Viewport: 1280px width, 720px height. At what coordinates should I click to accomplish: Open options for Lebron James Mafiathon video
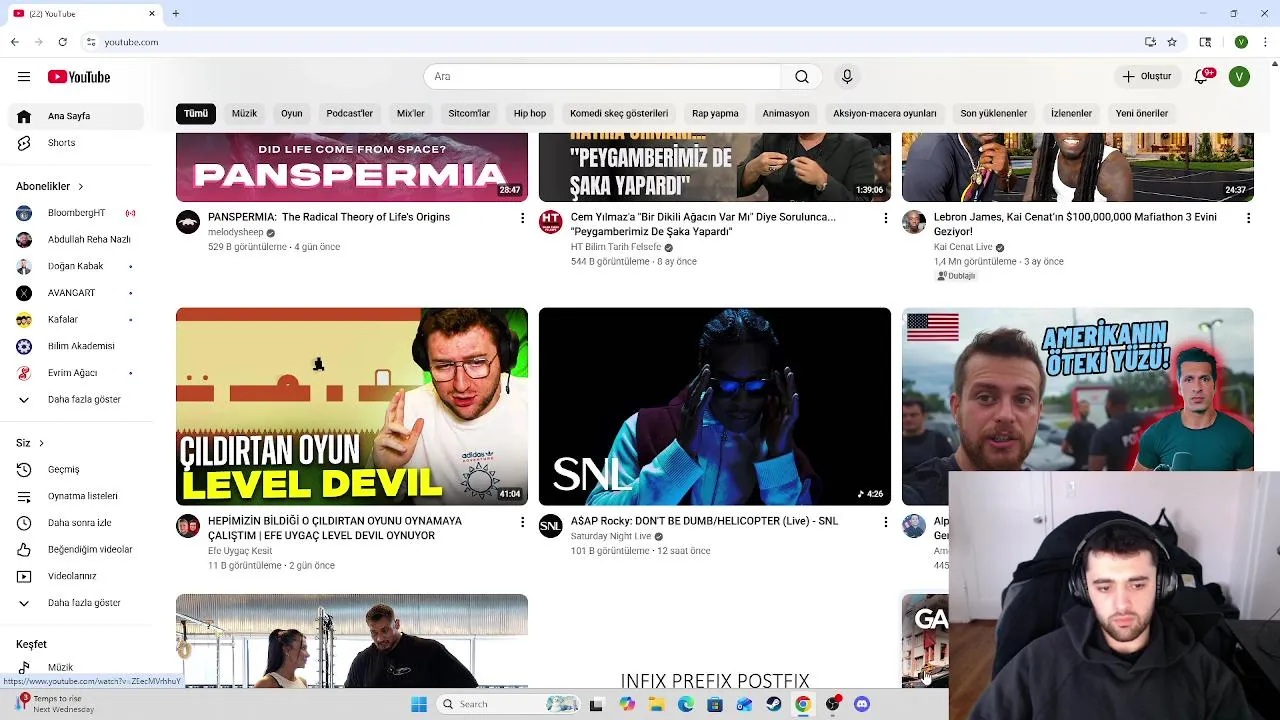[1248, 218]
